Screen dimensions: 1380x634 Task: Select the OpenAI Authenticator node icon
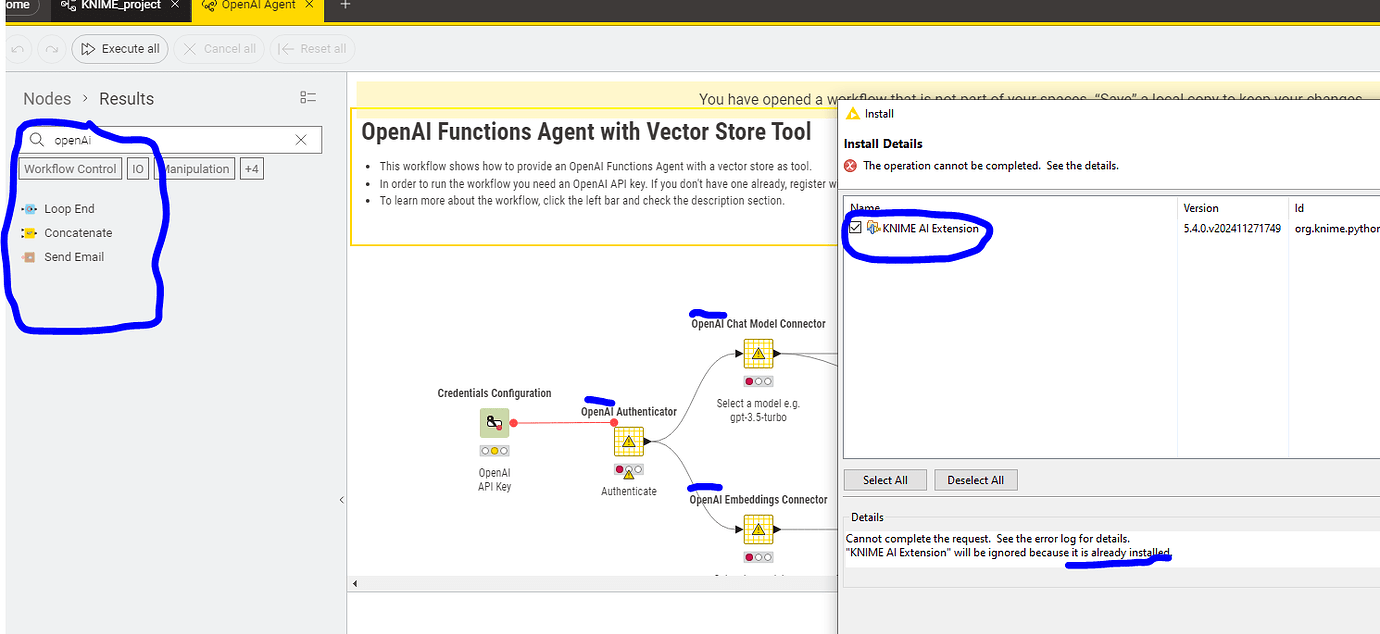pos(628,441)
